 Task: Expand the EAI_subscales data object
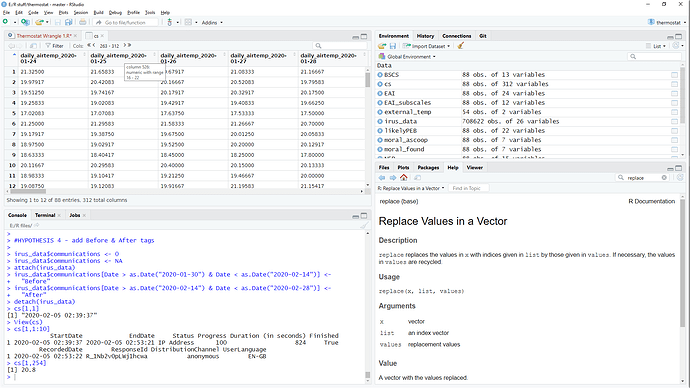(x=380, y=103)
